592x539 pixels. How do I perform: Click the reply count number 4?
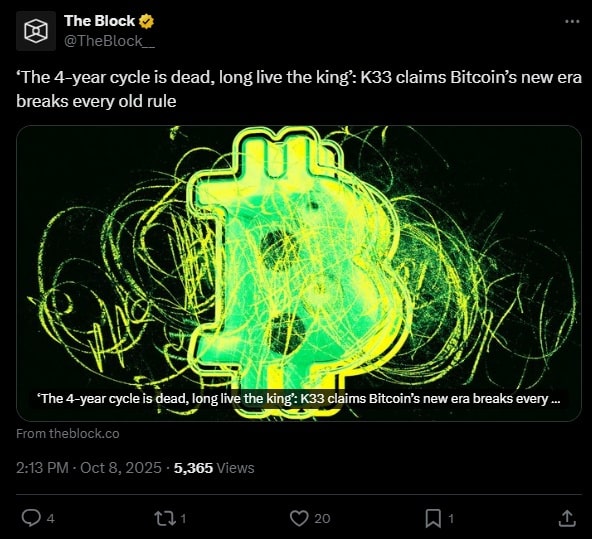click(51, 519)
